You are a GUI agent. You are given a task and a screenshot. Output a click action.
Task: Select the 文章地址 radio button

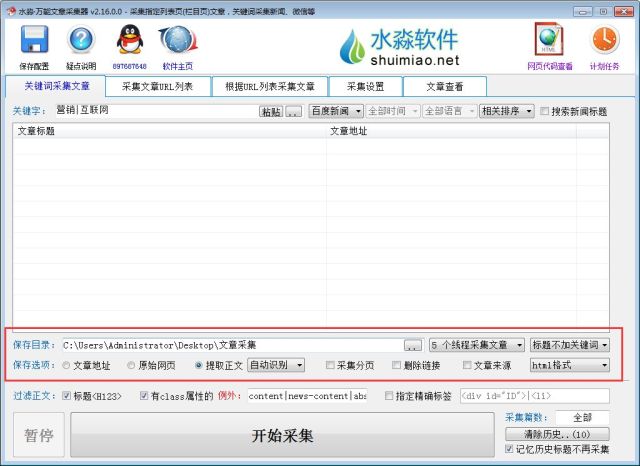[66, 365]
